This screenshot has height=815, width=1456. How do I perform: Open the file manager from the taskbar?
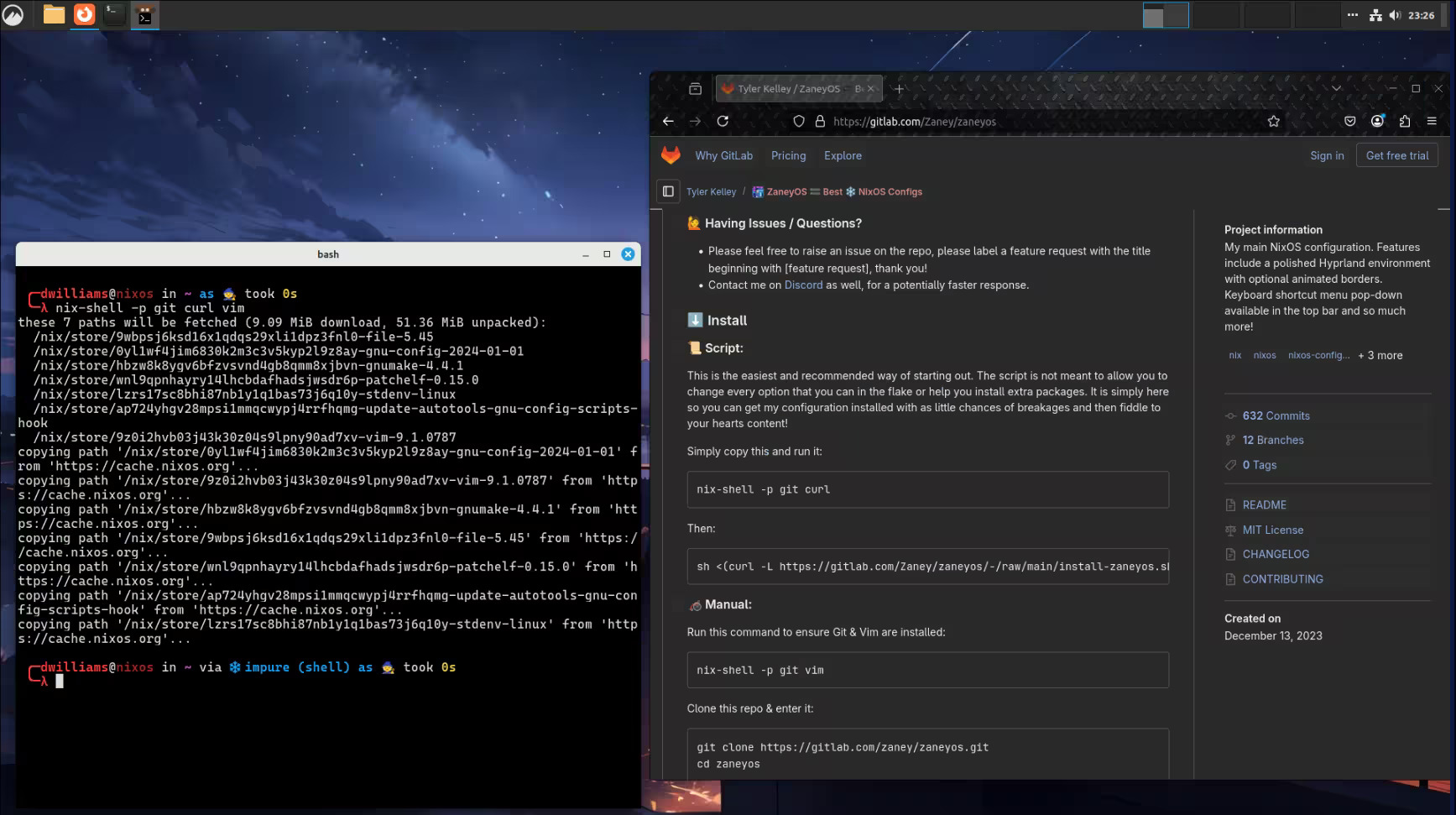[54, 13]
